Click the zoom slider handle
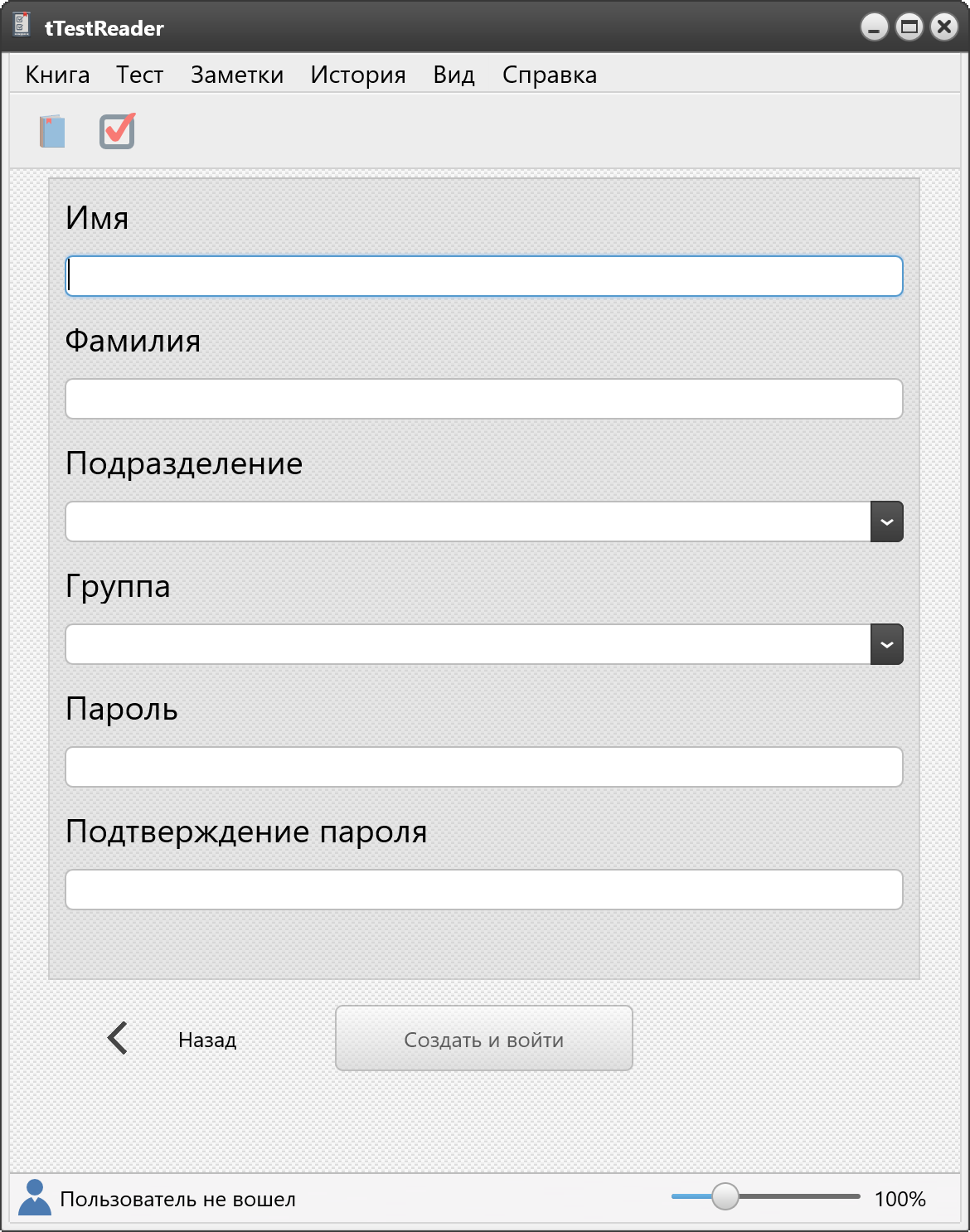This screenshot has width=970, height=1232. [x=725, y=1196]
